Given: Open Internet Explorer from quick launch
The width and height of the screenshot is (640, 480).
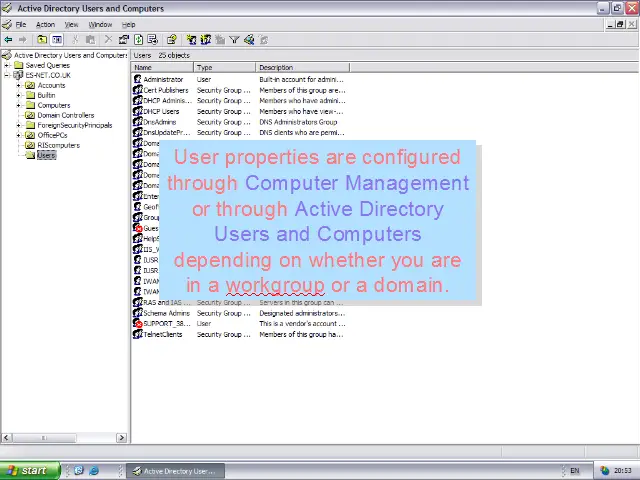Looking at the screenshot, I should click(94, 471).
